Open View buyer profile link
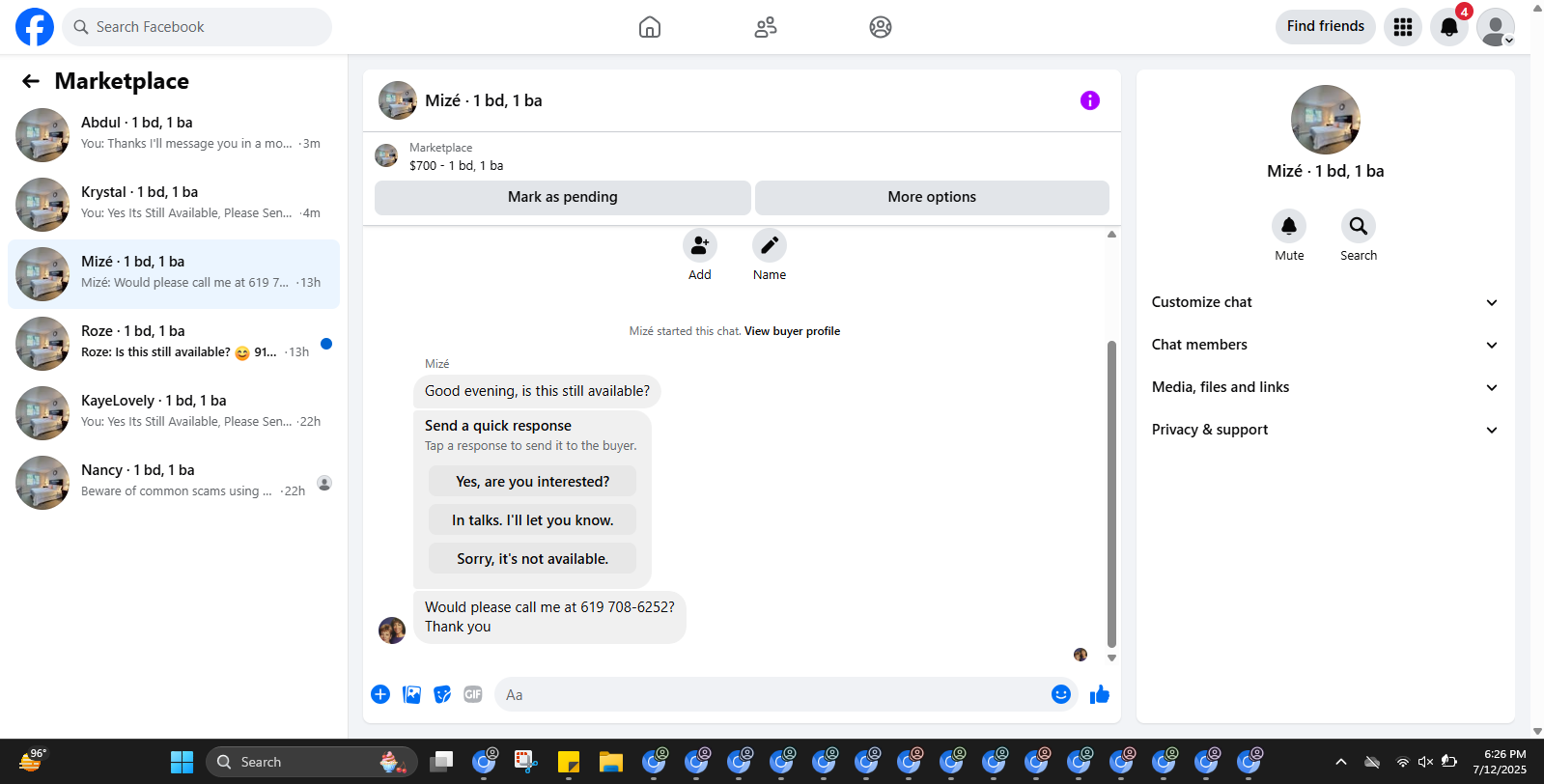The width and height of the screenshot is (1544, 784). point(792,331)
